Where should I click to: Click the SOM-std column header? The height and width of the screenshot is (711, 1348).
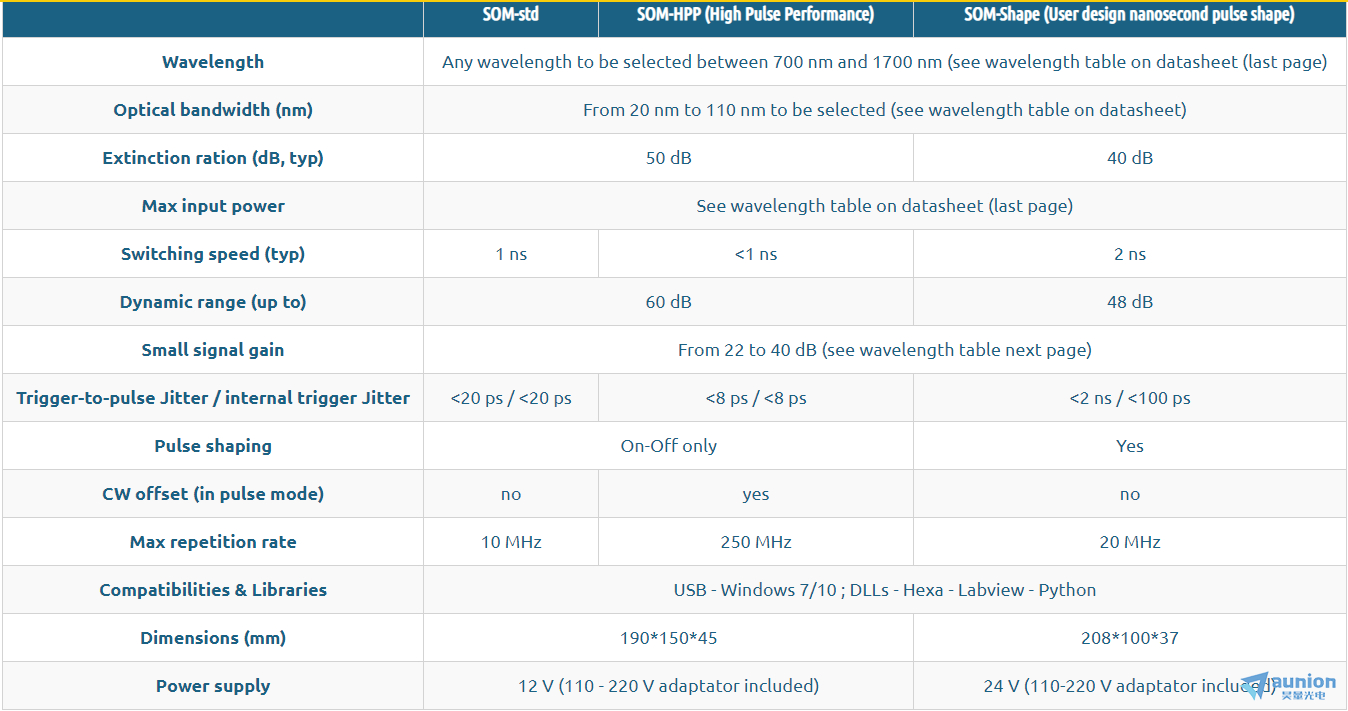click(x=511, y=14)
